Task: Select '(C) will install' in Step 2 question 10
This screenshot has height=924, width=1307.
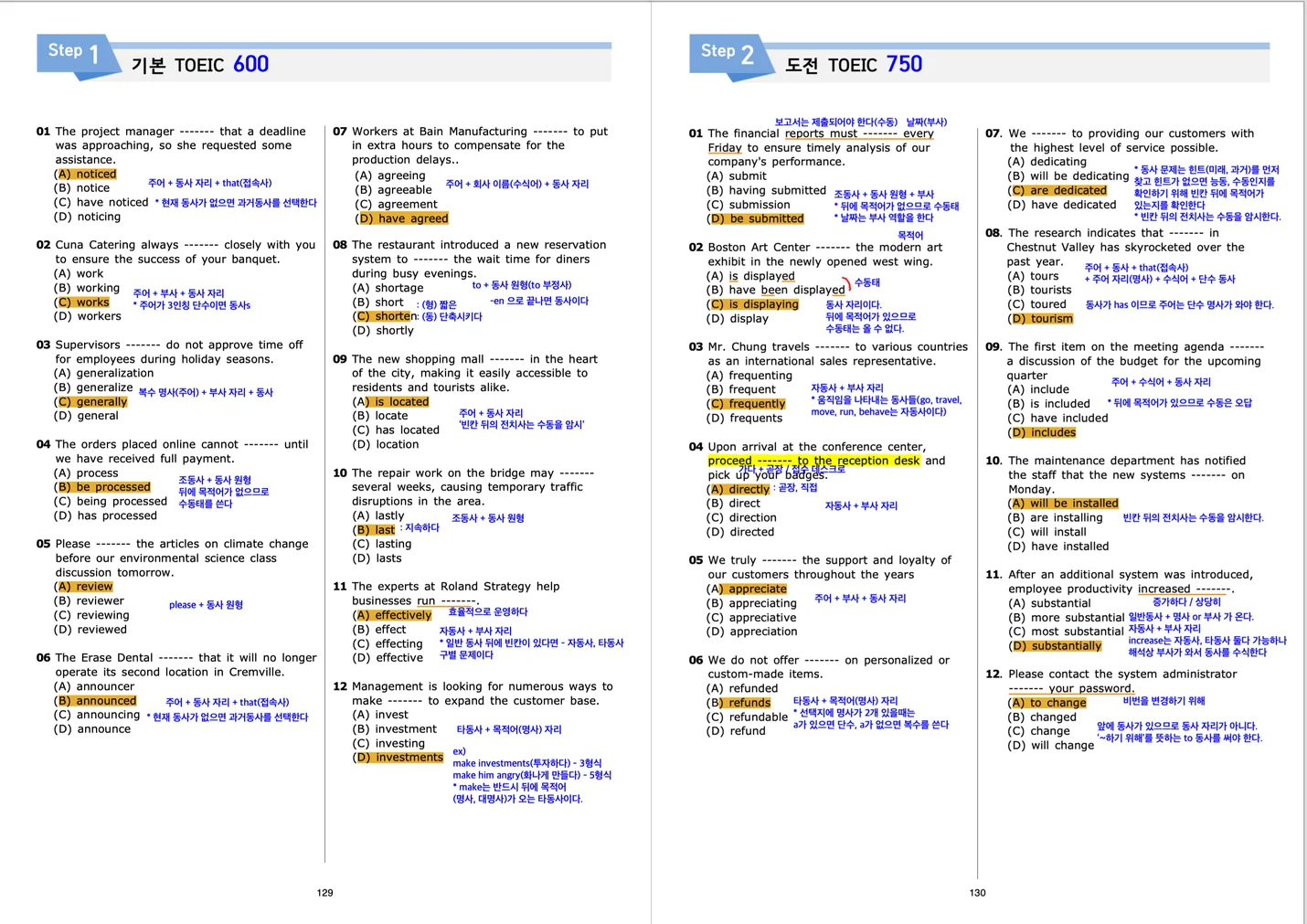Action: point(1047,532)
